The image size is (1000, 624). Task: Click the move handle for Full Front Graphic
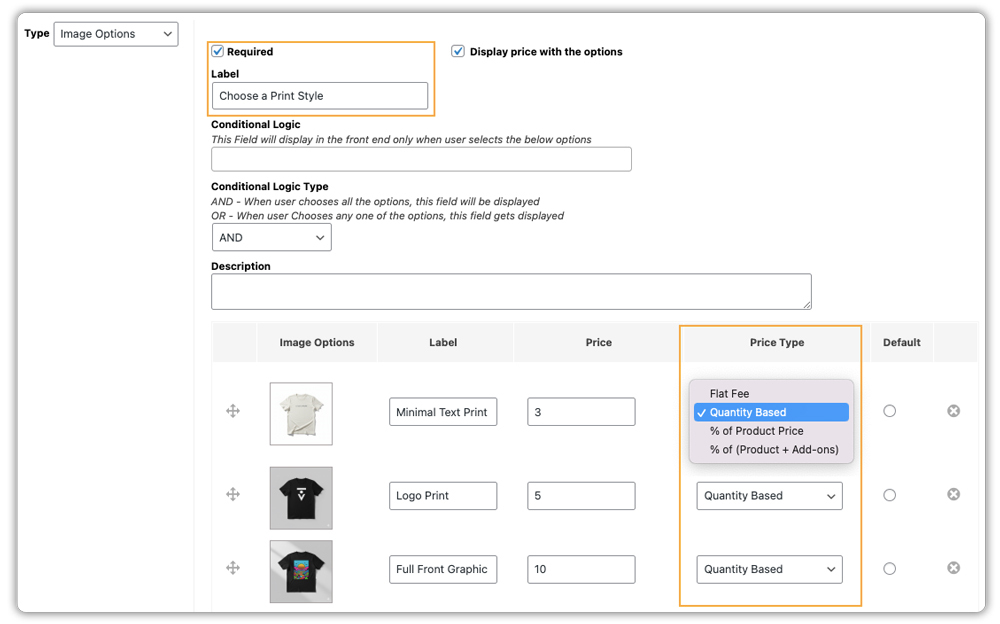232,568
